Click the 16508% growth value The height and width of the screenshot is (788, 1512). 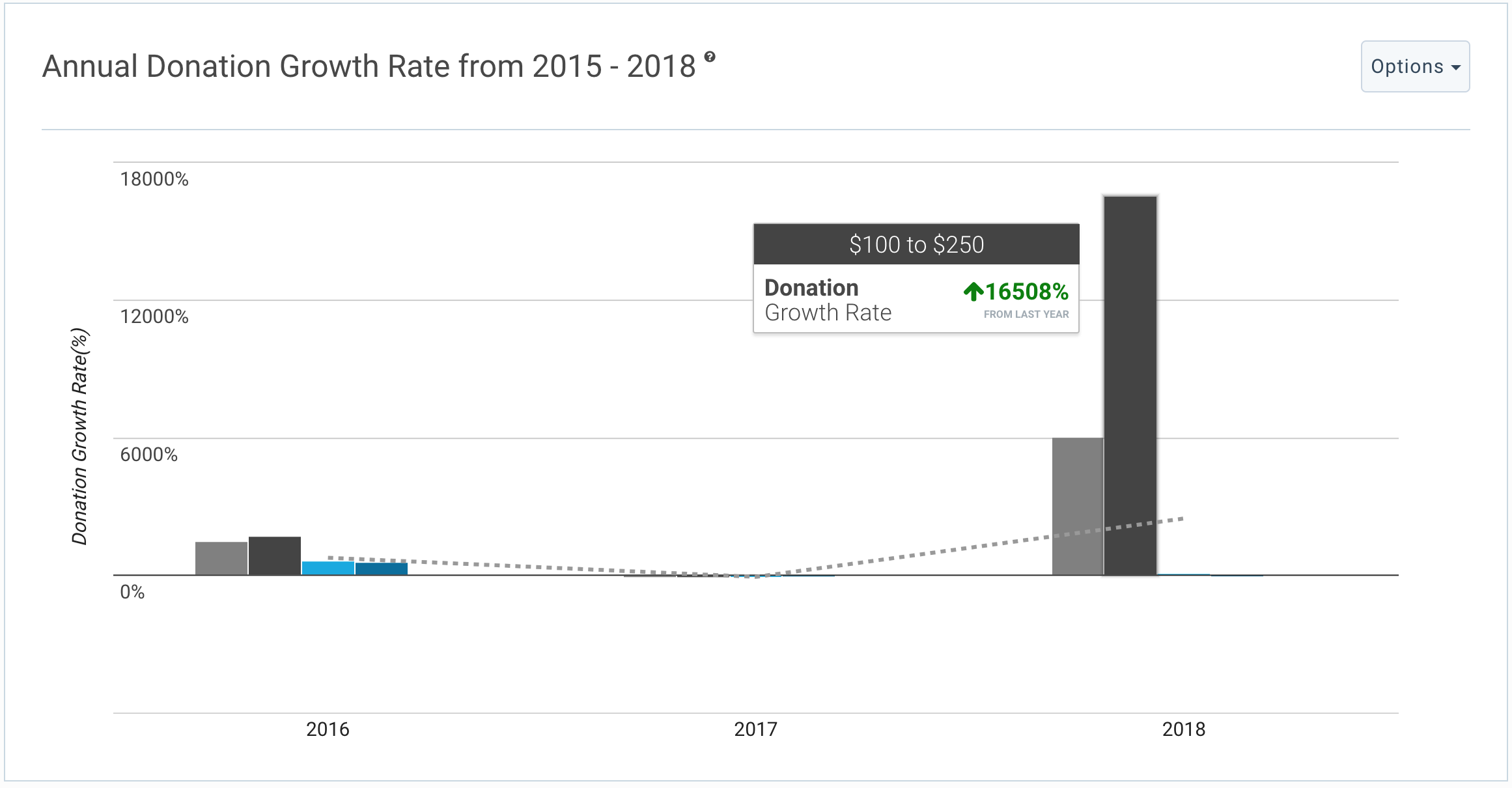click(1026, 292)
